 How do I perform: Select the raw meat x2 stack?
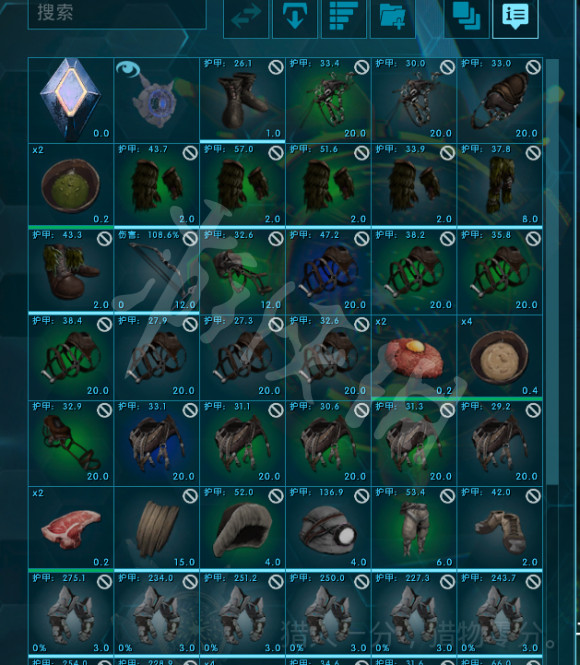(71, 528)
